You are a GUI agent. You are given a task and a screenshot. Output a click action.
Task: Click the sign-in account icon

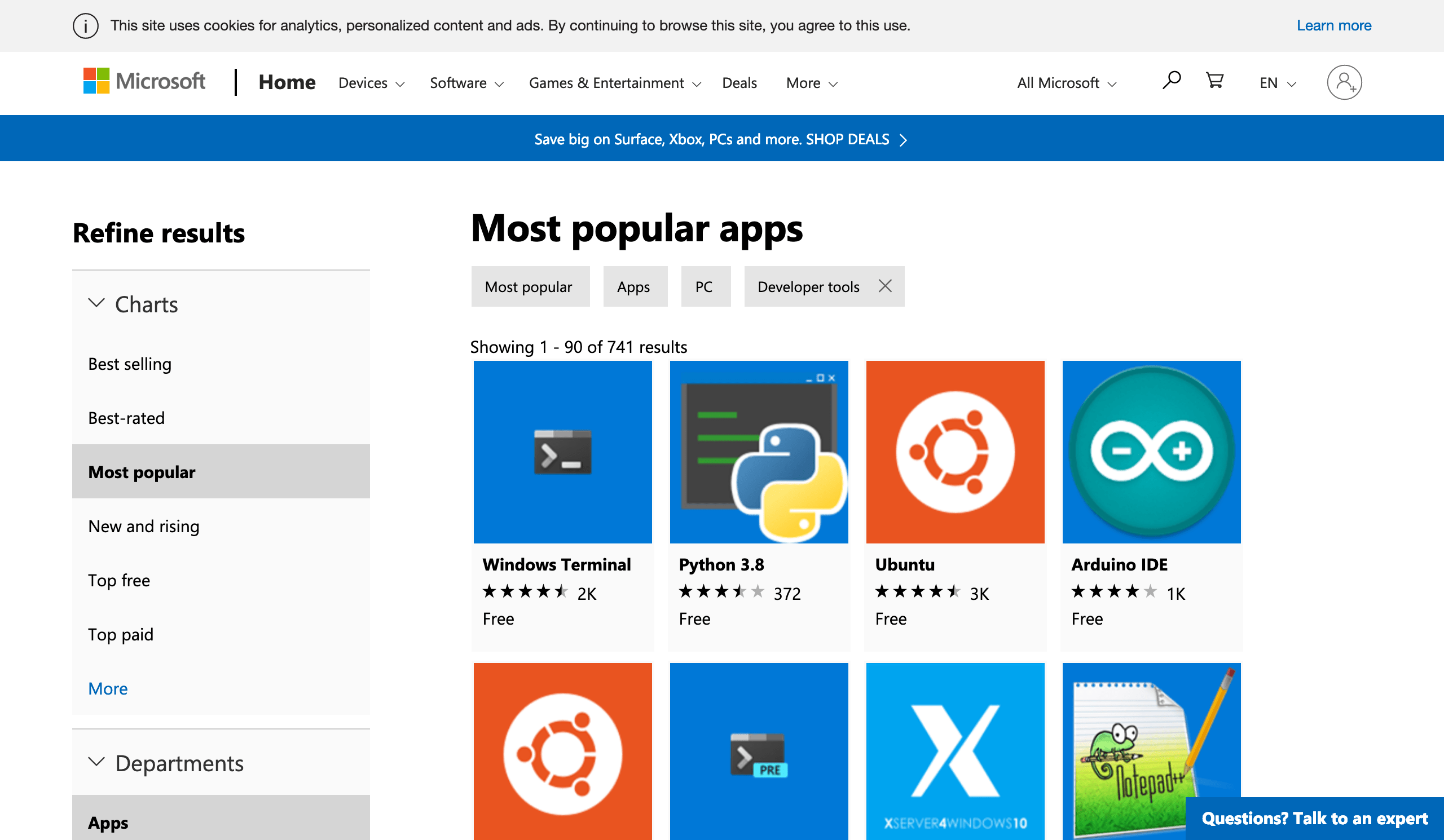point(1345,82)
